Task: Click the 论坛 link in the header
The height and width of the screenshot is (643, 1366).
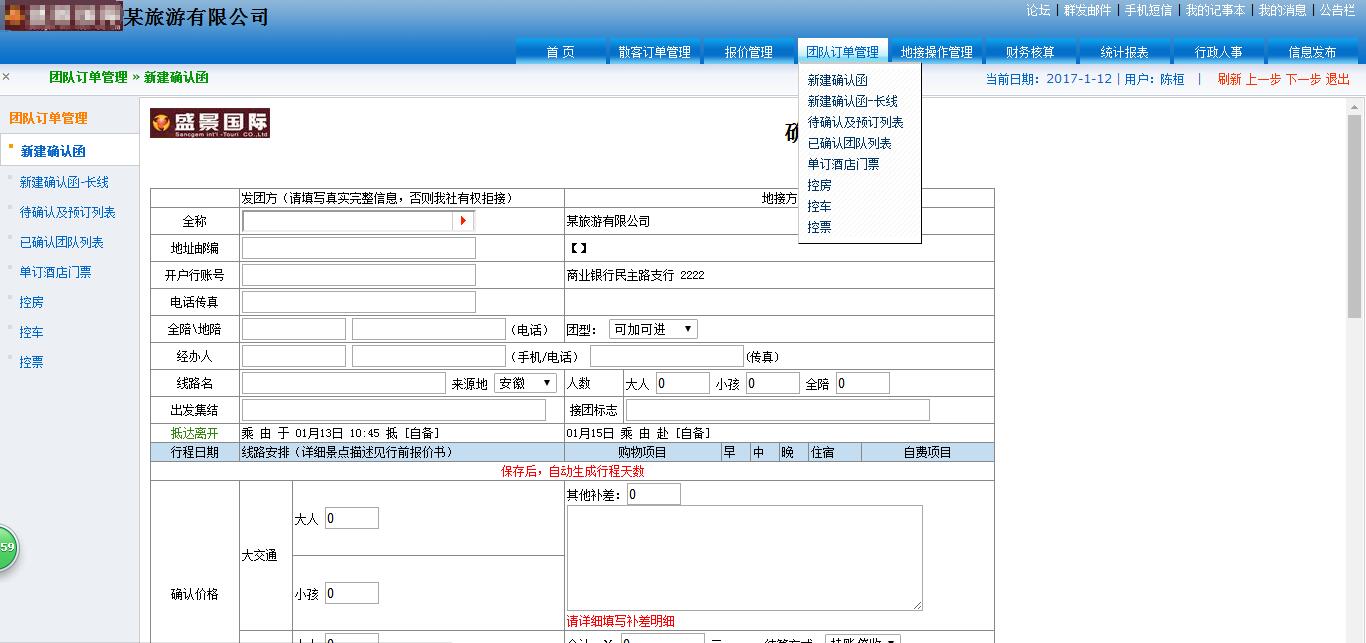Action: tap(1038, 10)
